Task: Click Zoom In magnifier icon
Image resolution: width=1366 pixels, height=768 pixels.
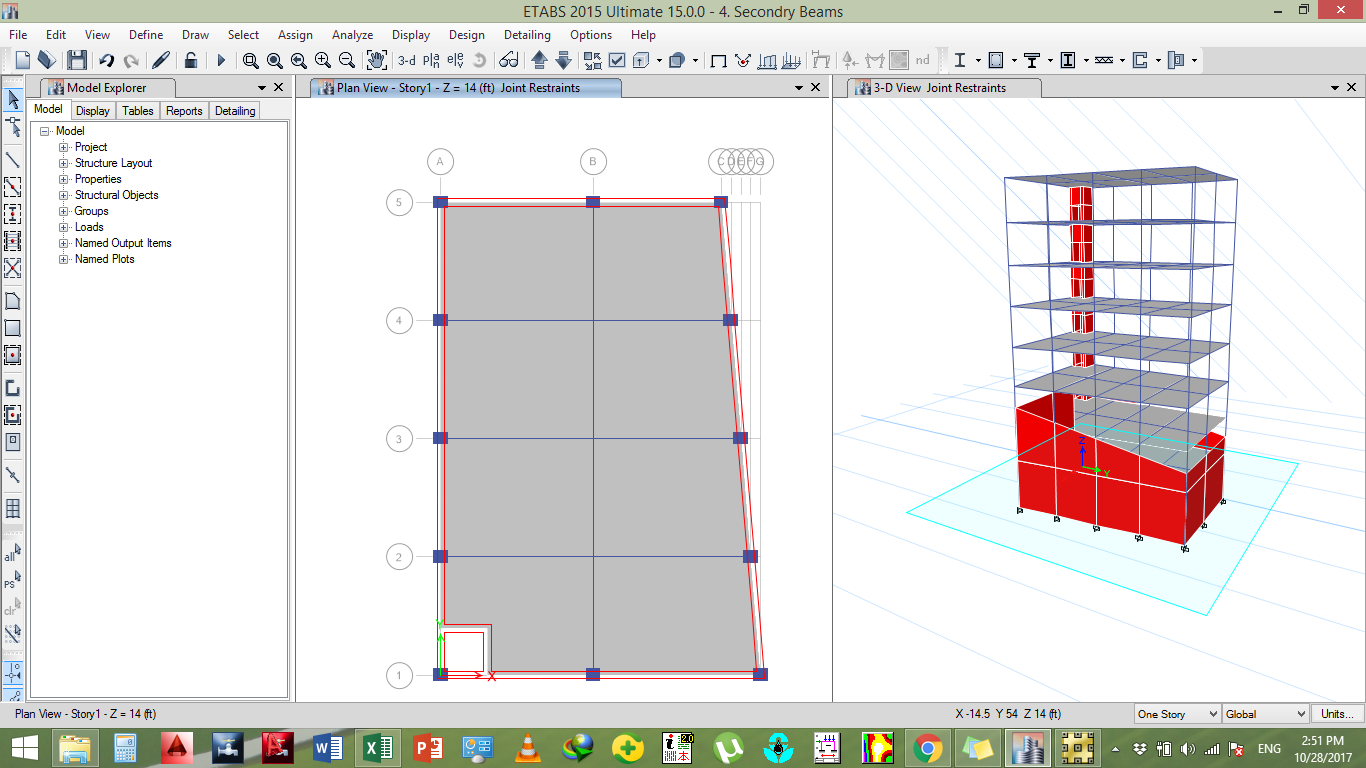Action: 322,60
